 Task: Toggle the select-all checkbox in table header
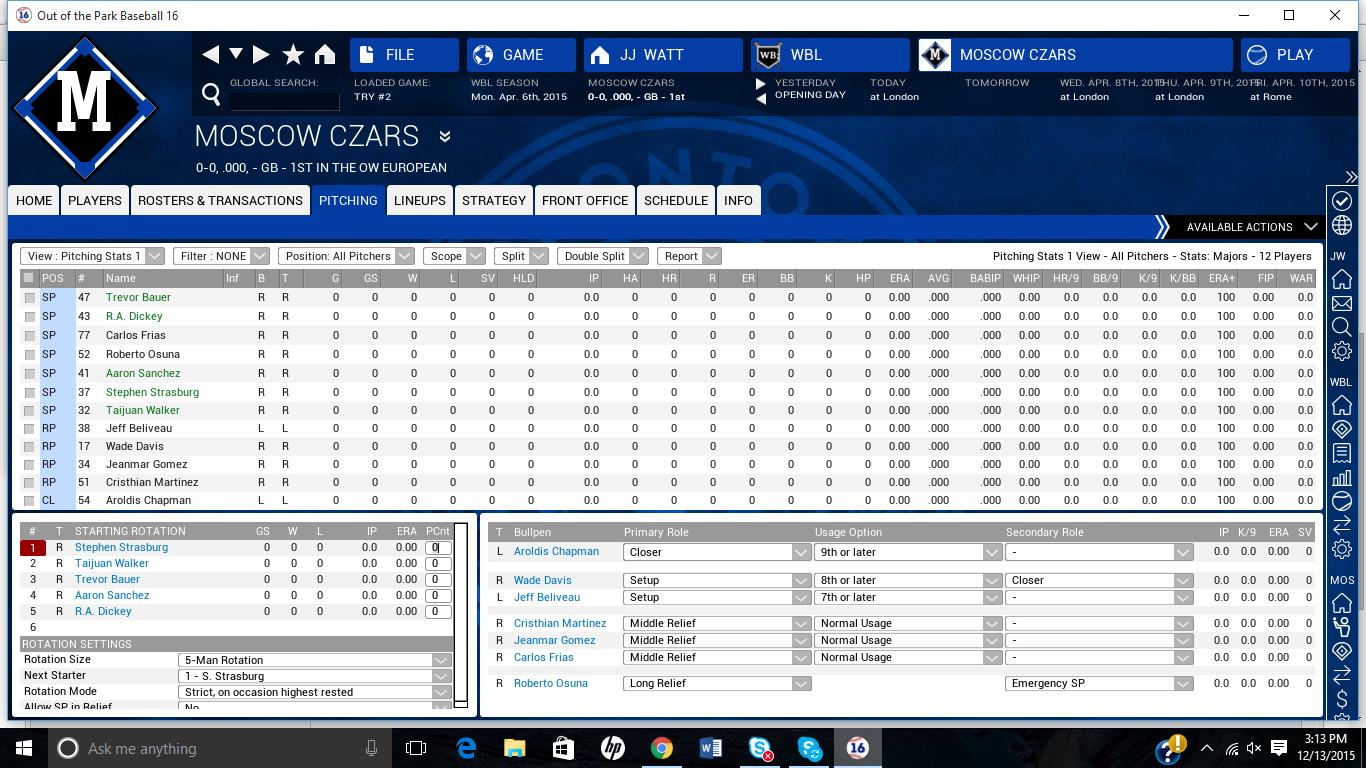[29, 278]
